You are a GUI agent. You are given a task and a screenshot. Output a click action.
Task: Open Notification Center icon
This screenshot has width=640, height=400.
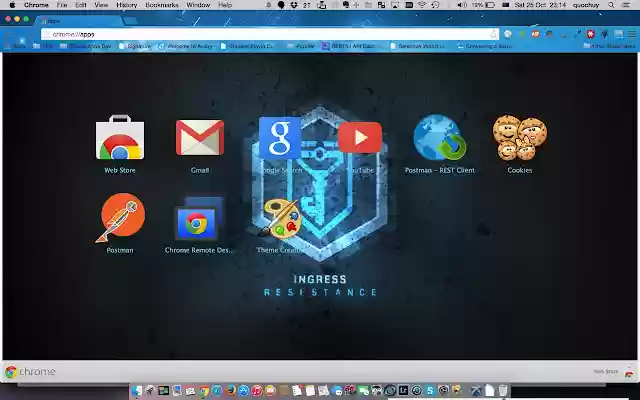(627, 5)
